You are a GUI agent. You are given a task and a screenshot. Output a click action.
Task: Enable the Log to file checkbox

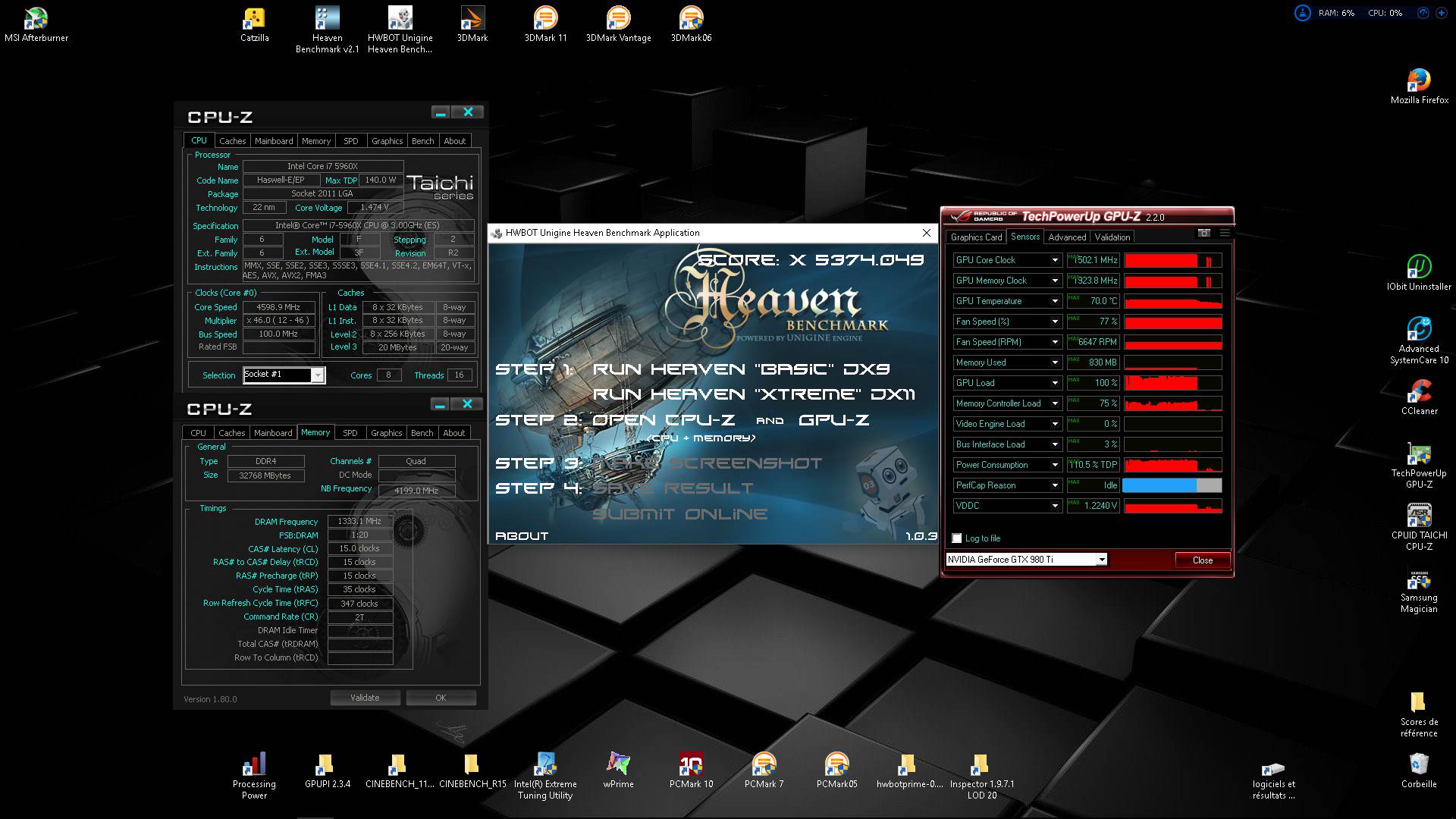click(x=957, y=538)
